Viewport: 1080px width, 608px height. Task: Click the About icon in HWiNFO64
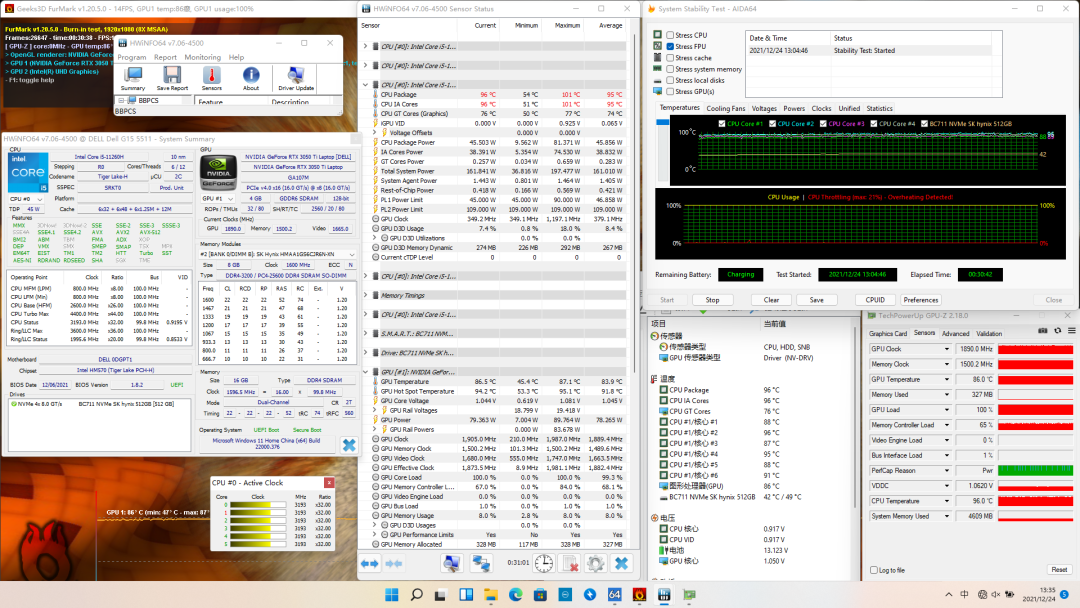coord(251,78)
